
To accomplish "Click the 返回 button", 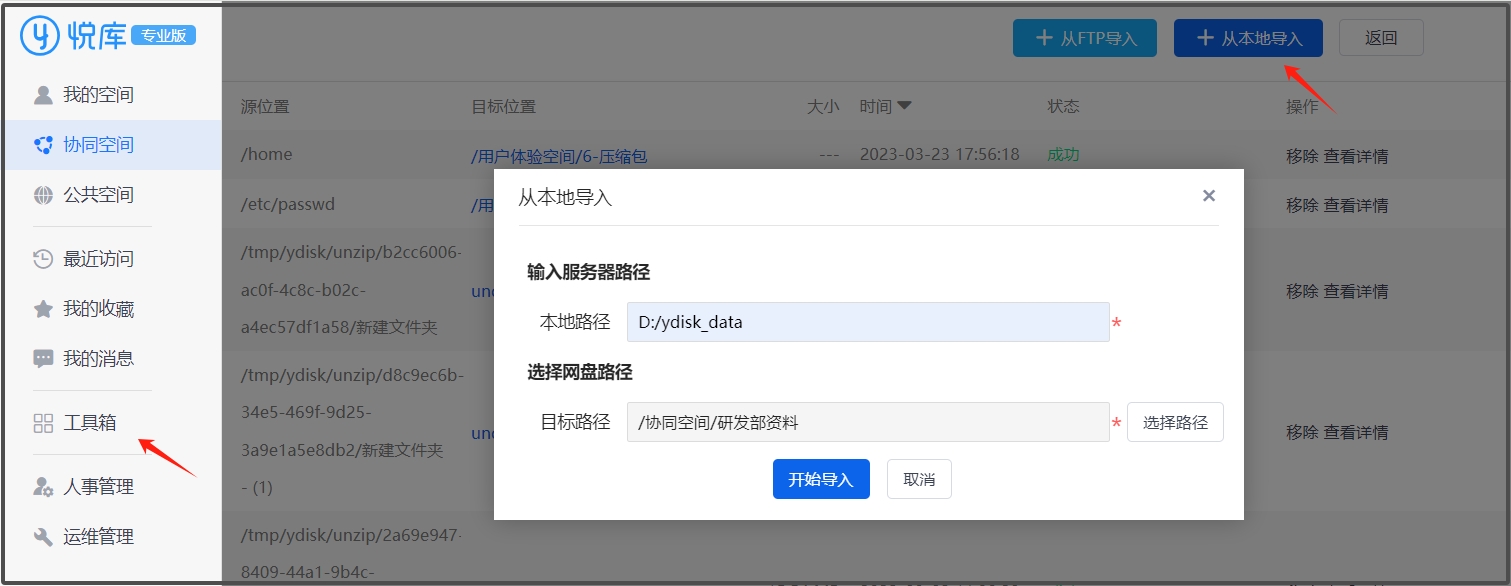I will [x=1380, y=38].
